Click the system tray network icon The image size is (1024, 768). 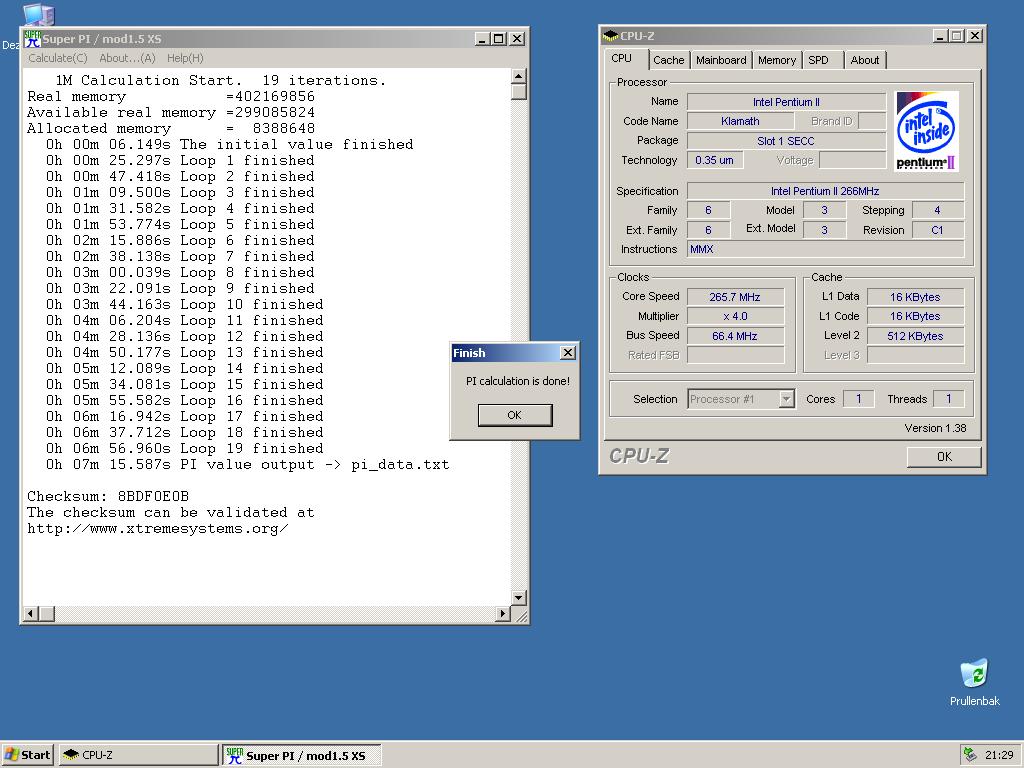(x=970, y=755)
